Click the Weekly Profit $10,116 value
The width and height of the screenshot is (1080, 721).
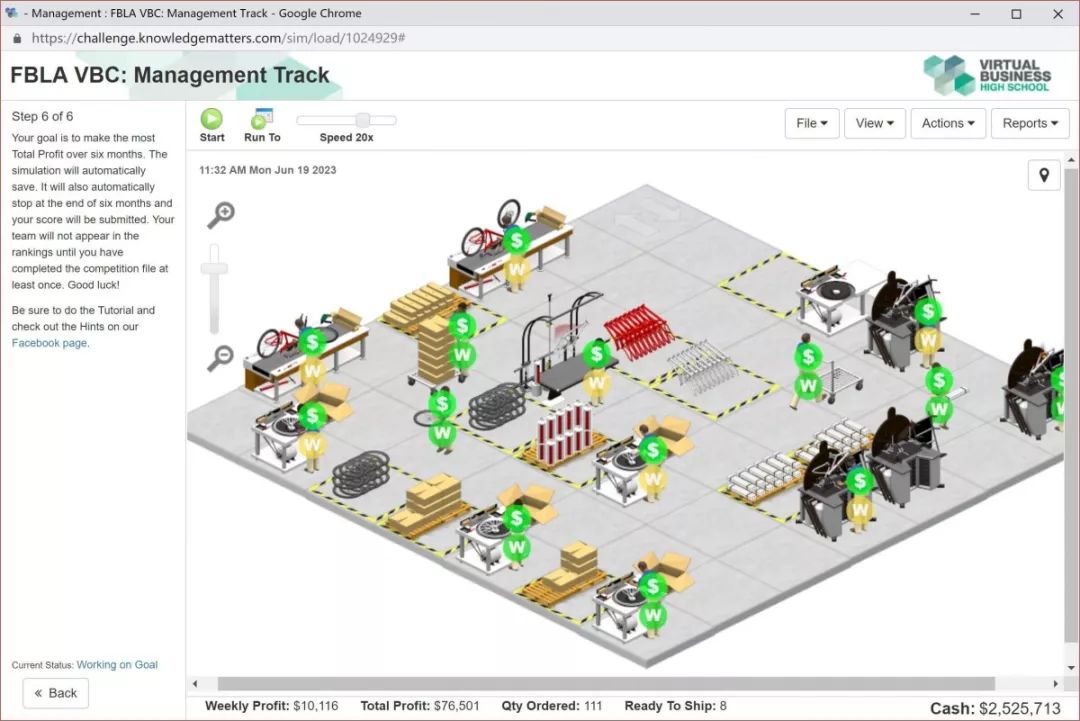[315, 706]
